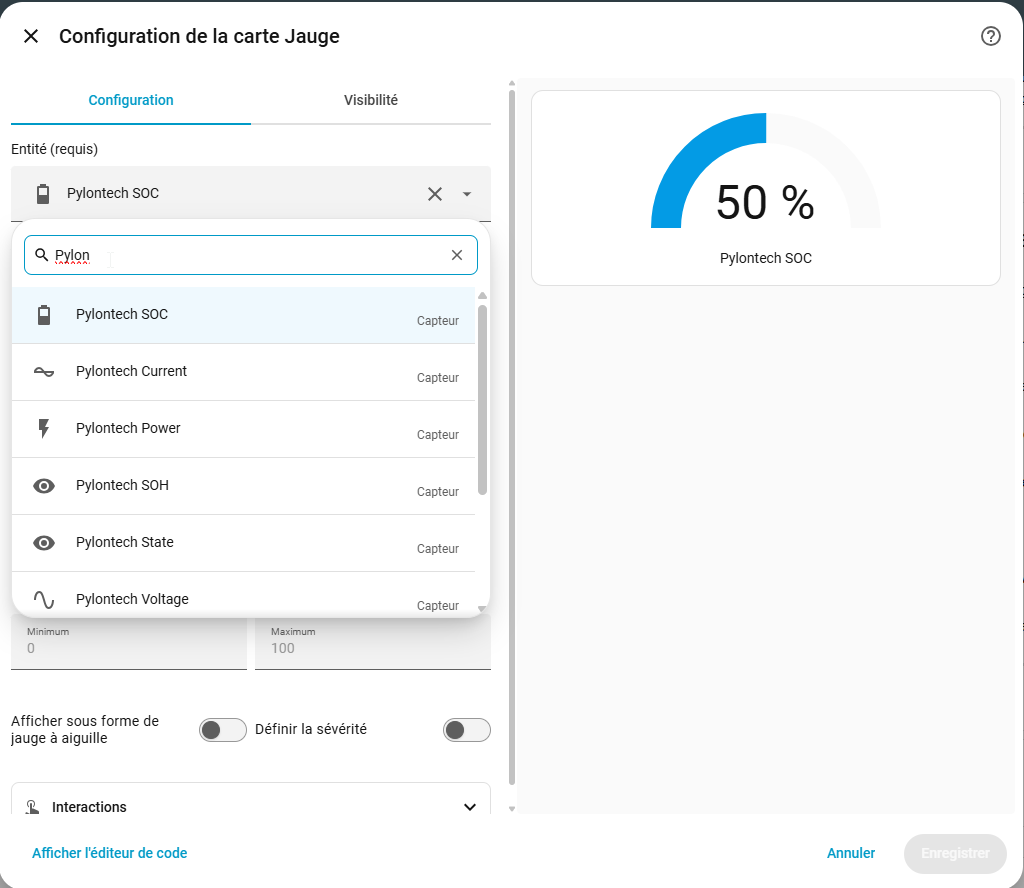Select Pylontech SOC from the list
1024x888 pixels.
coord(243,315)
